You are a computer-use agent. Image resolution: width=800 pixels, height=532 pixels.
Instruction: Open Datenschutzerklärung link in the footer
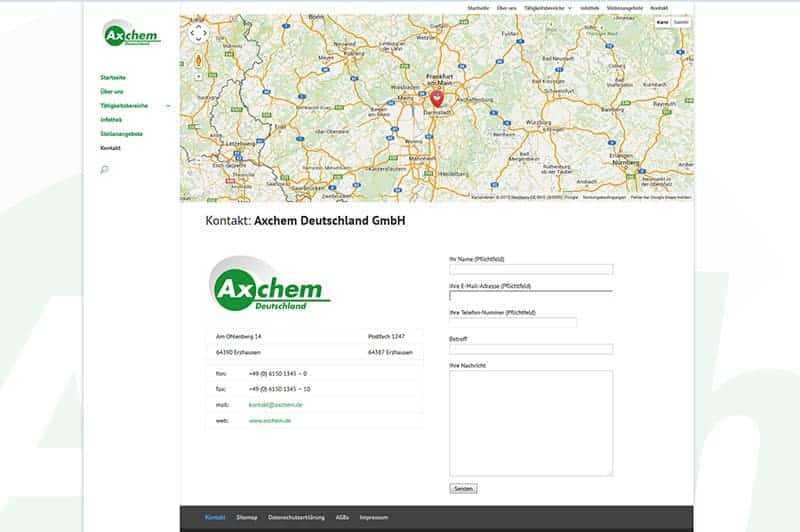point(296,517)
